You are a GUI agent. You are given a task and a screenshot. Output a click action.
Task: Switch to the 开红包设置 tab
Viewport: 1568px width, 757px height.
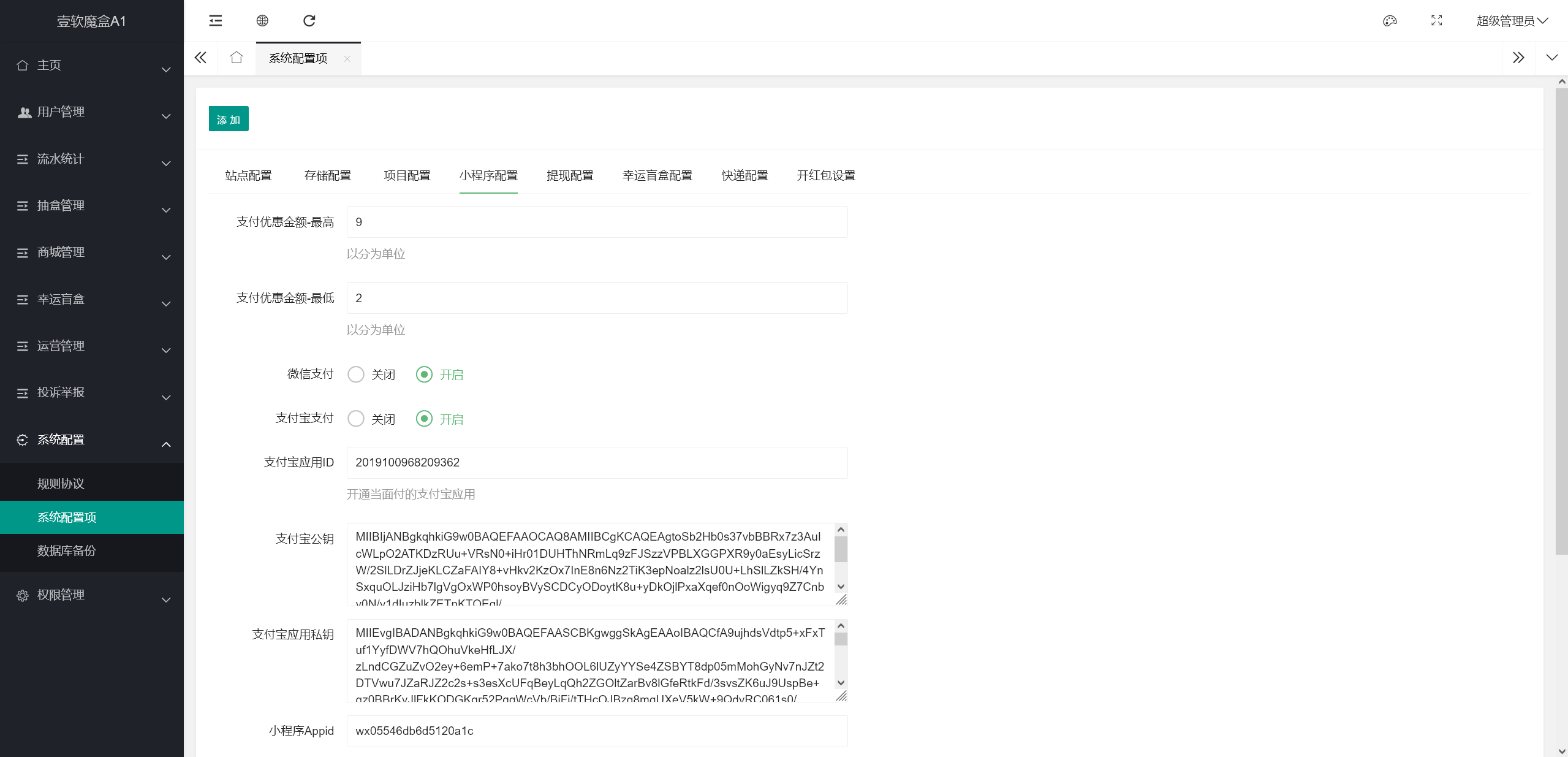pos(825,175)
